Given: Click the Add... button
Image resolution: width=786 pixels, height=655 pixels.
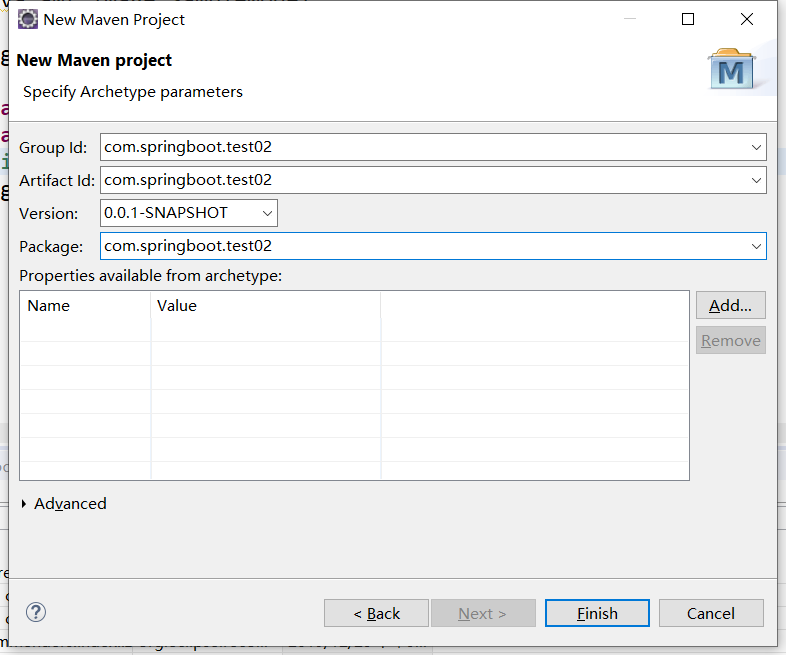Looking at the screenshot, I should point(731,305).
